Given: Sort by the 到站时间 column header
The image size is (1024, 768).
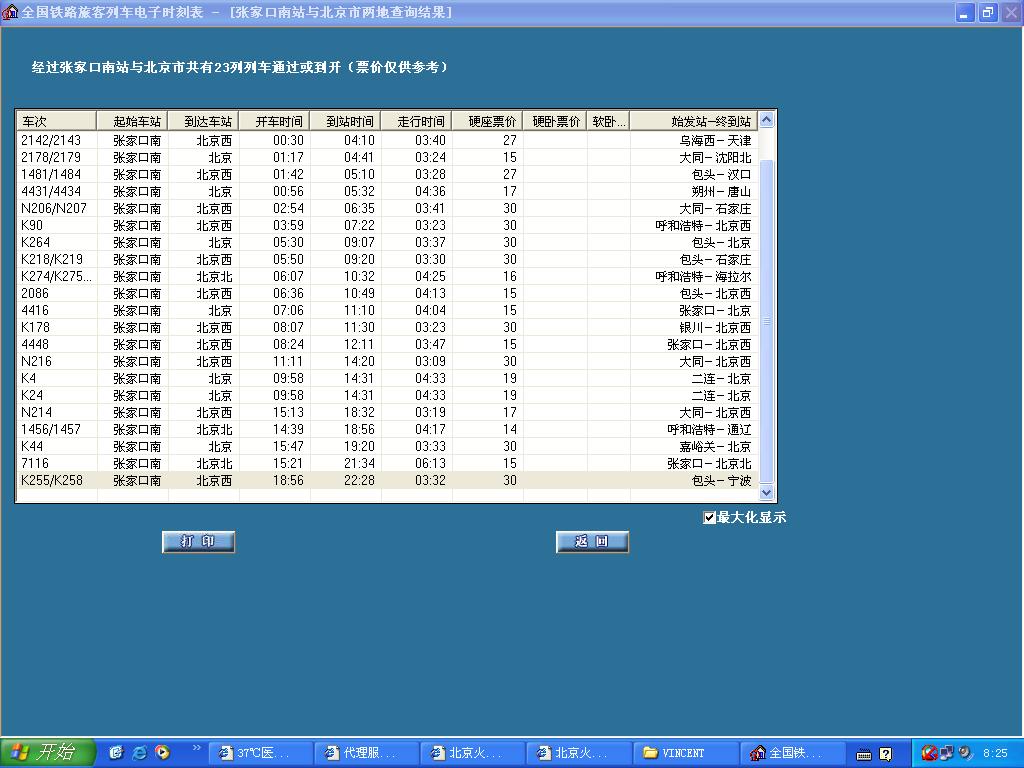Looking at the screenshot, I should click(x=345, y=121).
